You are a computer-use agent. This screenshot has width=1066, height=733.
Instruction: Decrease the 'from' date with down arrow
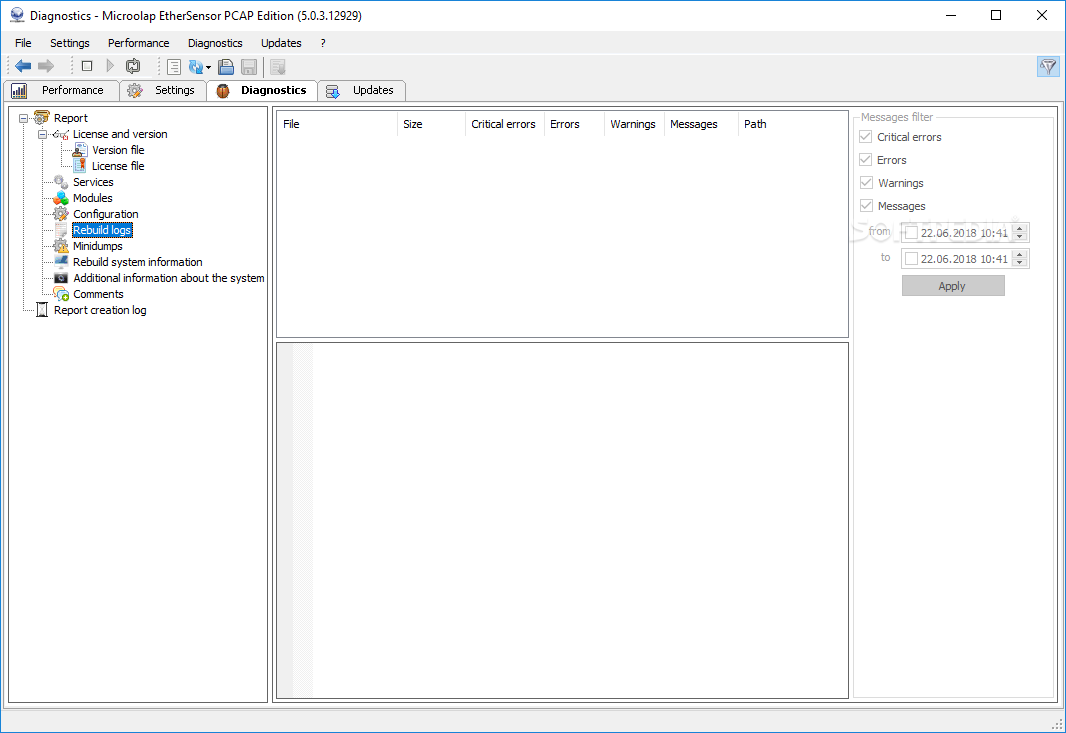coord(1020,237)
